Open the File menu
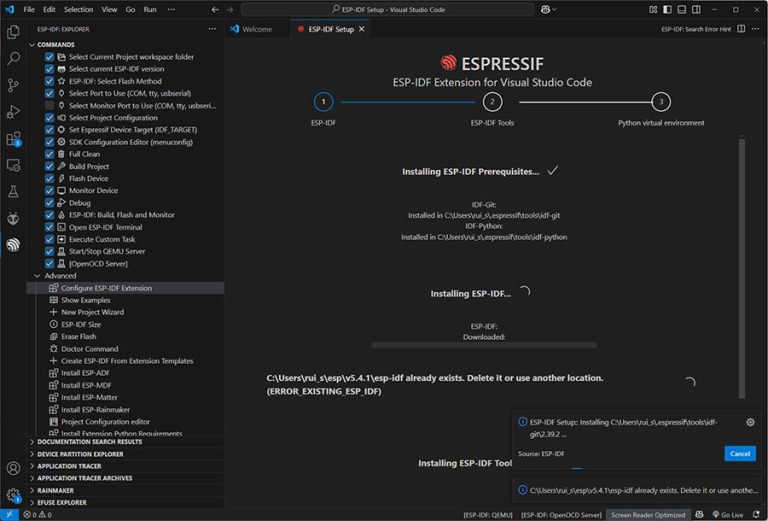The image size is (768, 521). (x=29, y=9)
